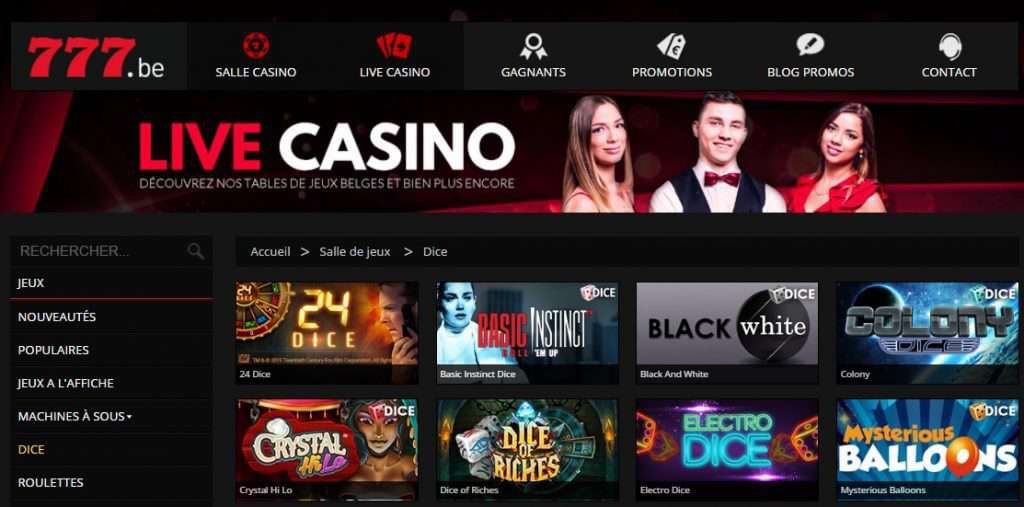Select the Dice category in sidebar

31,450
